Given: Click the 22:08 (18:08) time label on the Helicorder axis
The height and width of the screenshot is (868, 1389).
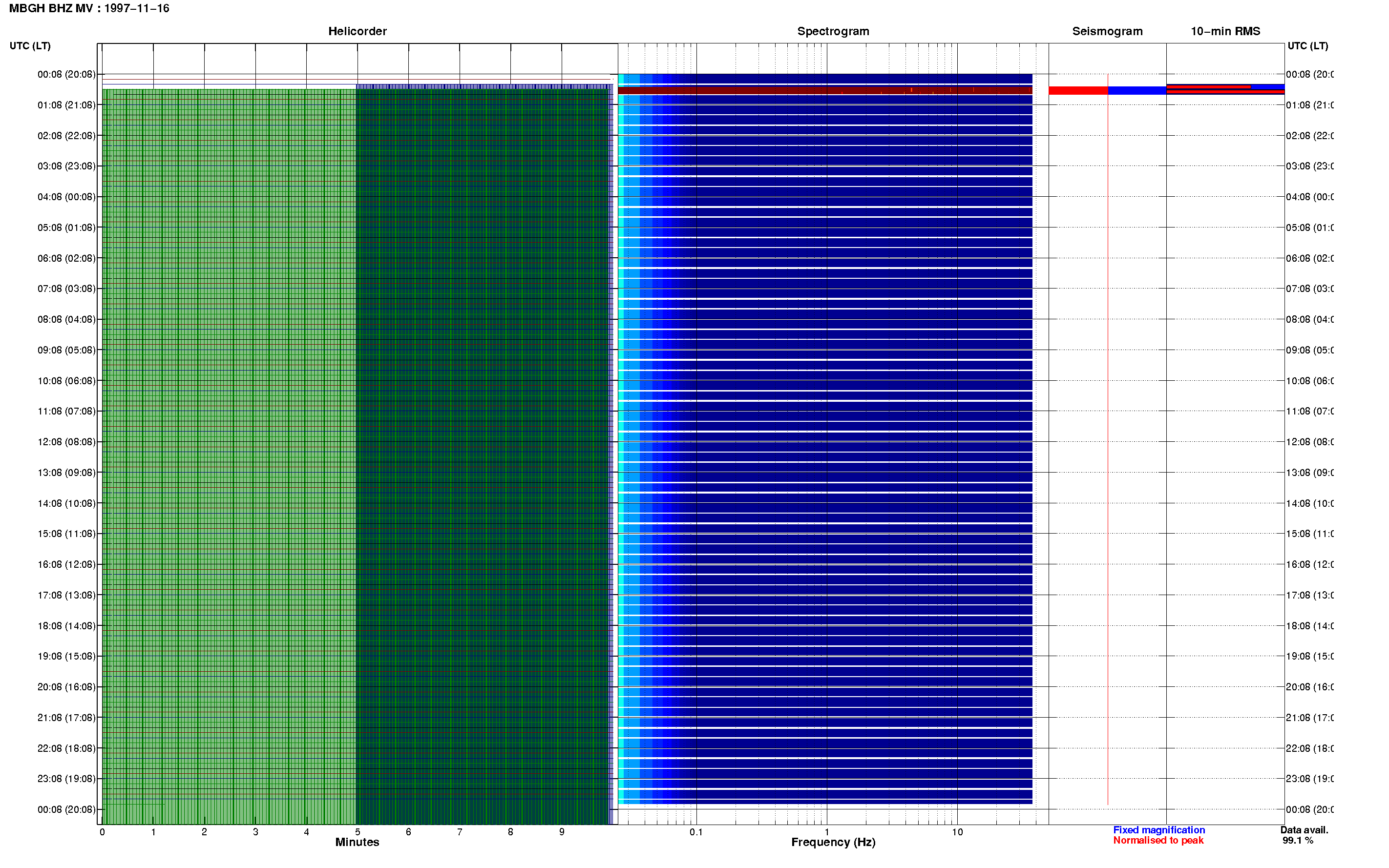Looking at the screenshot, I should coord(66,748).
